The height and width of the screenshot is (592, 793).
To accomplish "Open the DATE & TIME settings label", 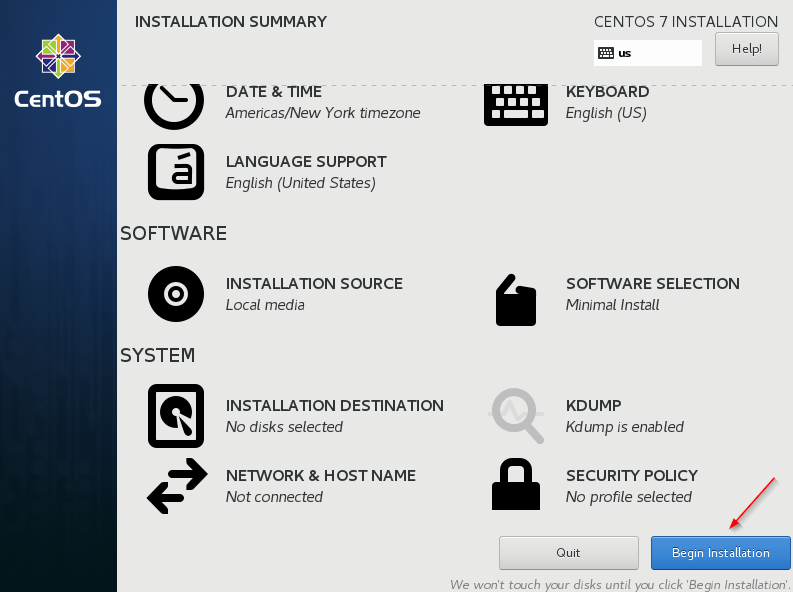I will tap(274, 92).
